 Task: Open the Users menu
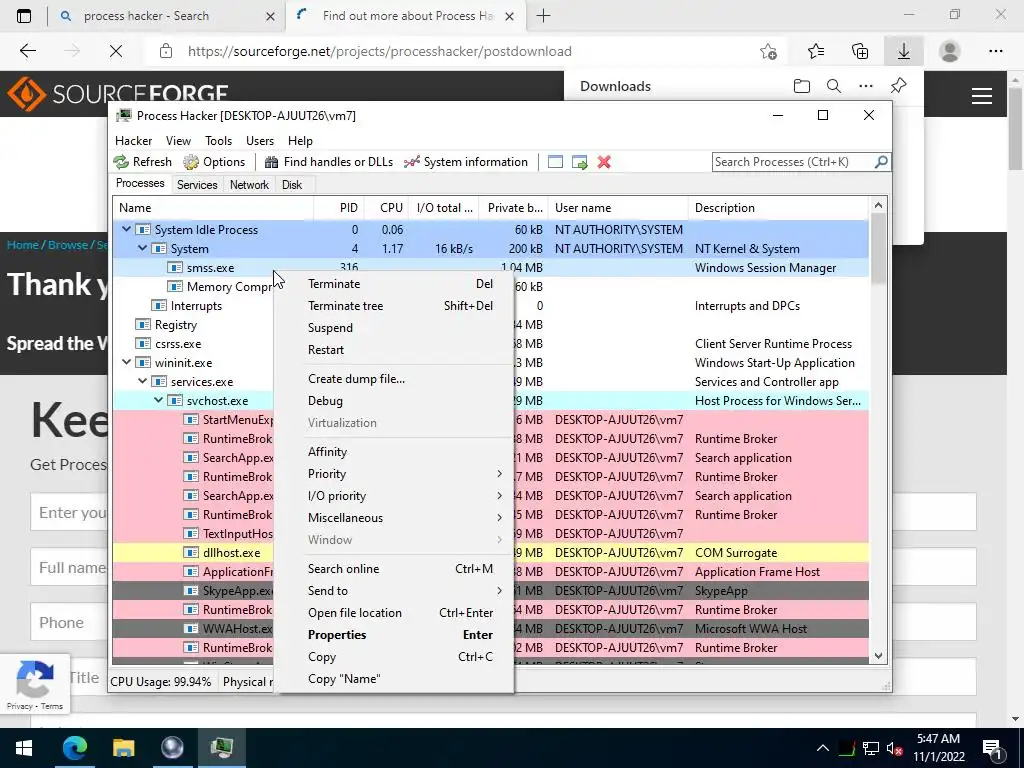(x=260, y=141)
